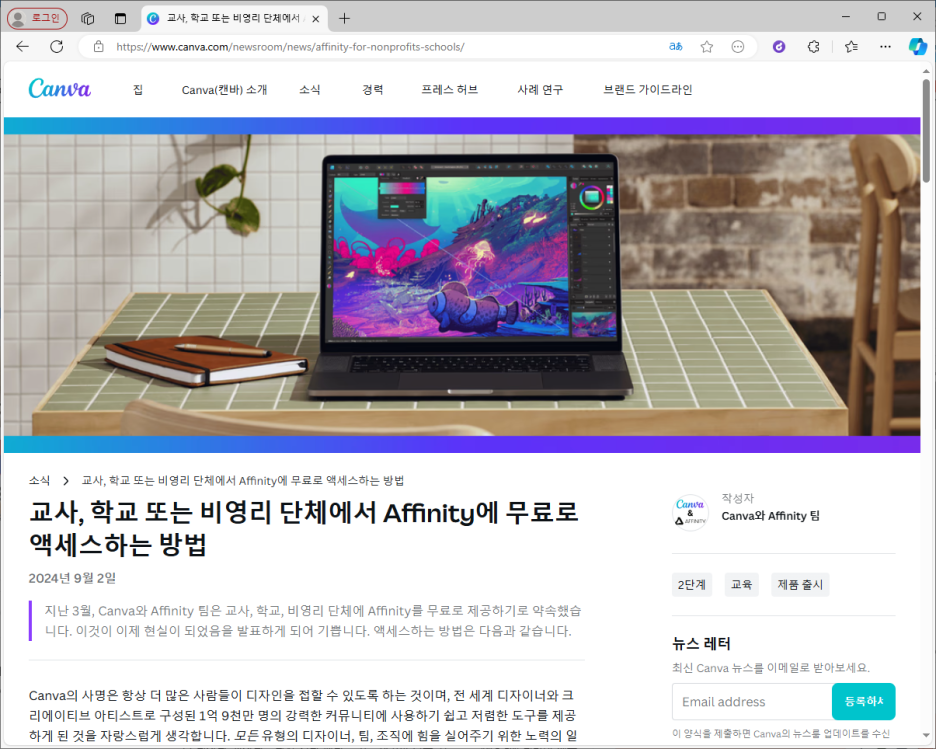Screen dimensions: 936x749
Task: Click the URL address bar
Action: [382, 47]
